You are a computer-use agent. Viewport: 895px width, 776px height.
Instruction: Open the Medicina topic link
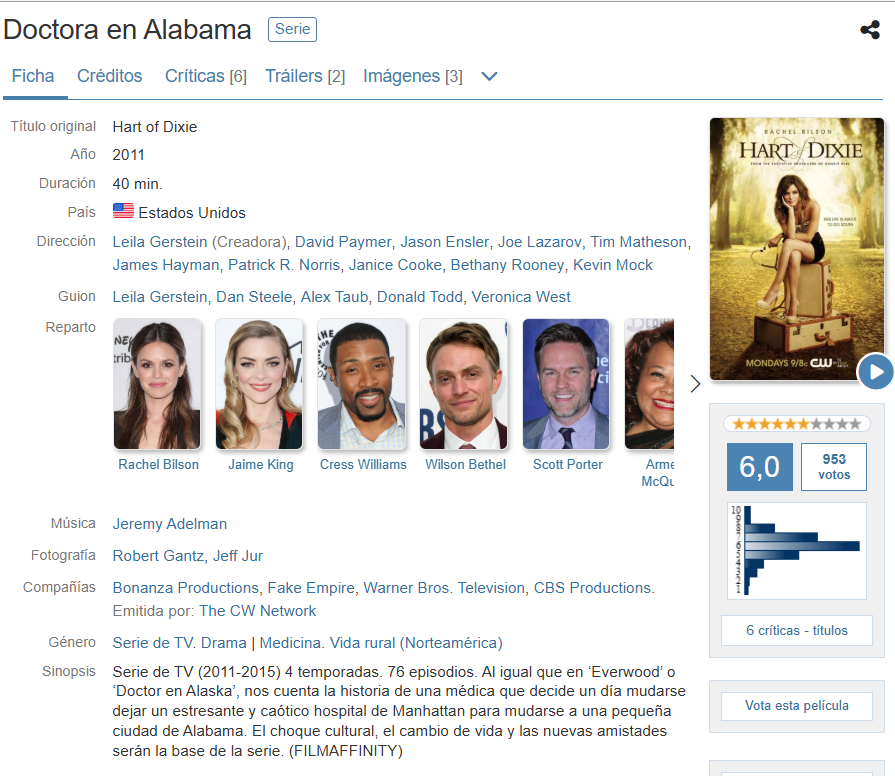tap(290, 642)
